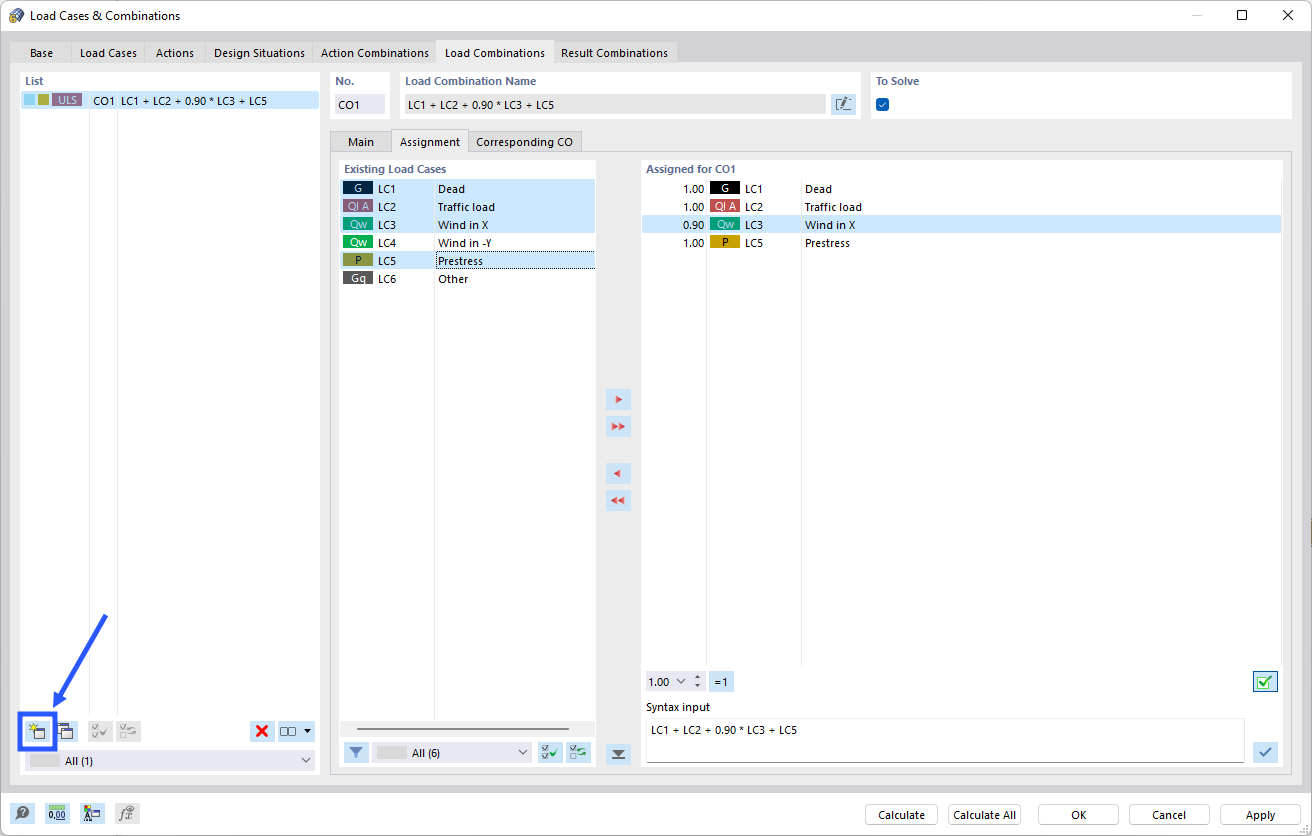
Task: Select the red X delete icon
Action: pyautogui.click(x=261, y=731)
